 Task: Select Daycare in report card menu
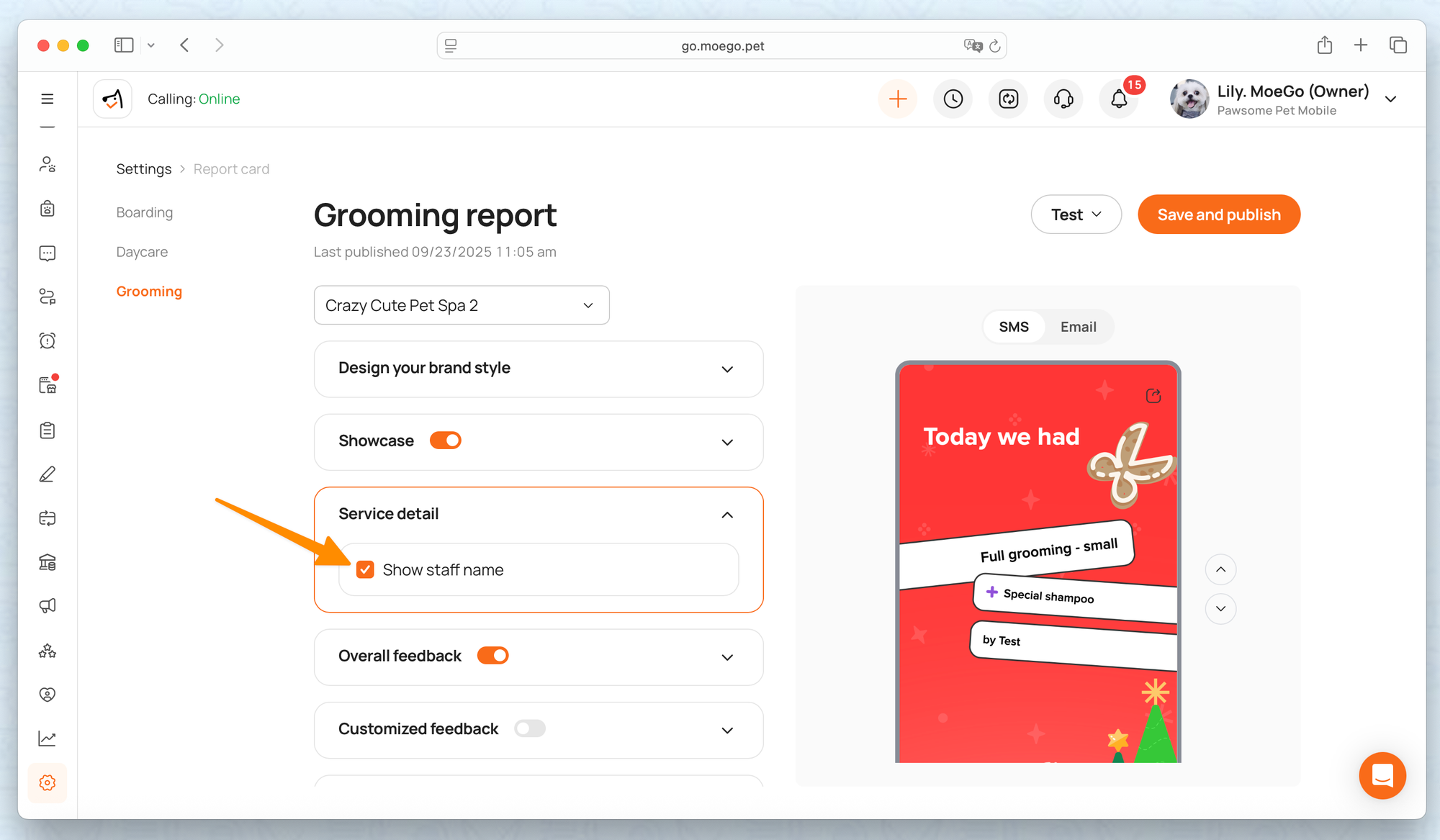coord(142,252)
